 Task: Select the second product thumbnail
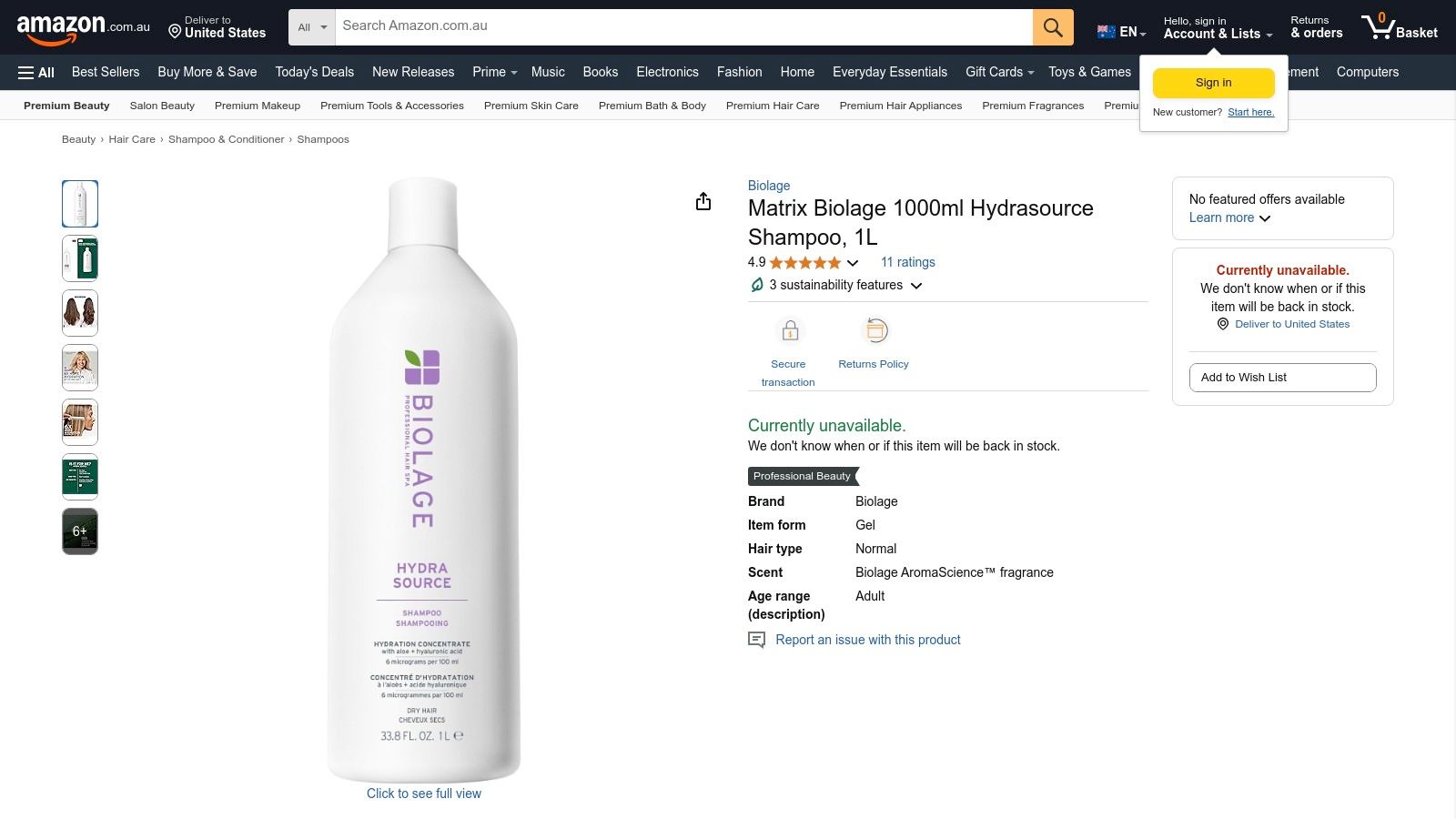point(79,258)
